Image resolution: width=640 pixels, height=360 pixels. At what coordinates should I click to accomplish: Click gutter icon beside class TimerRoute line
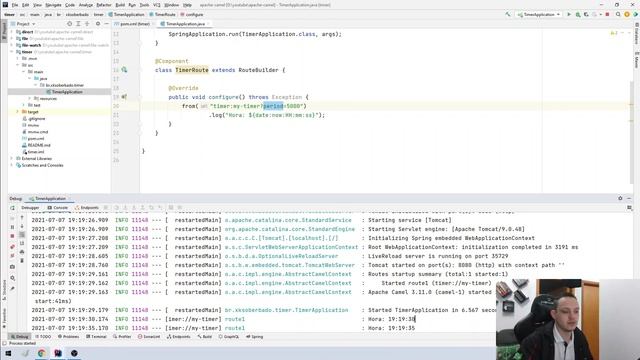click(124, 70)
